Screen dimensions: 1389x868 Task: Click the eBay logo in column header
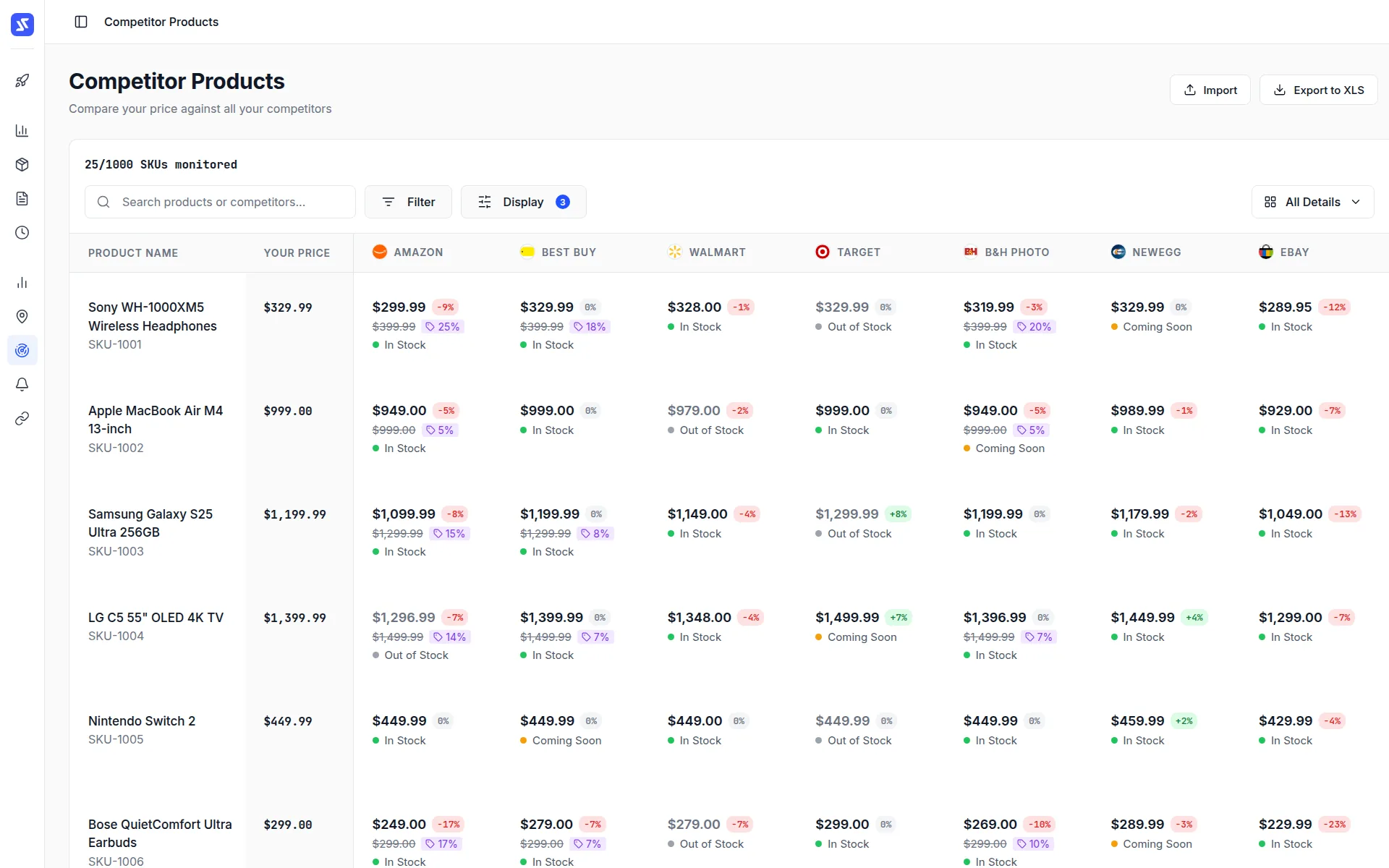click(x=1266, y=252)
